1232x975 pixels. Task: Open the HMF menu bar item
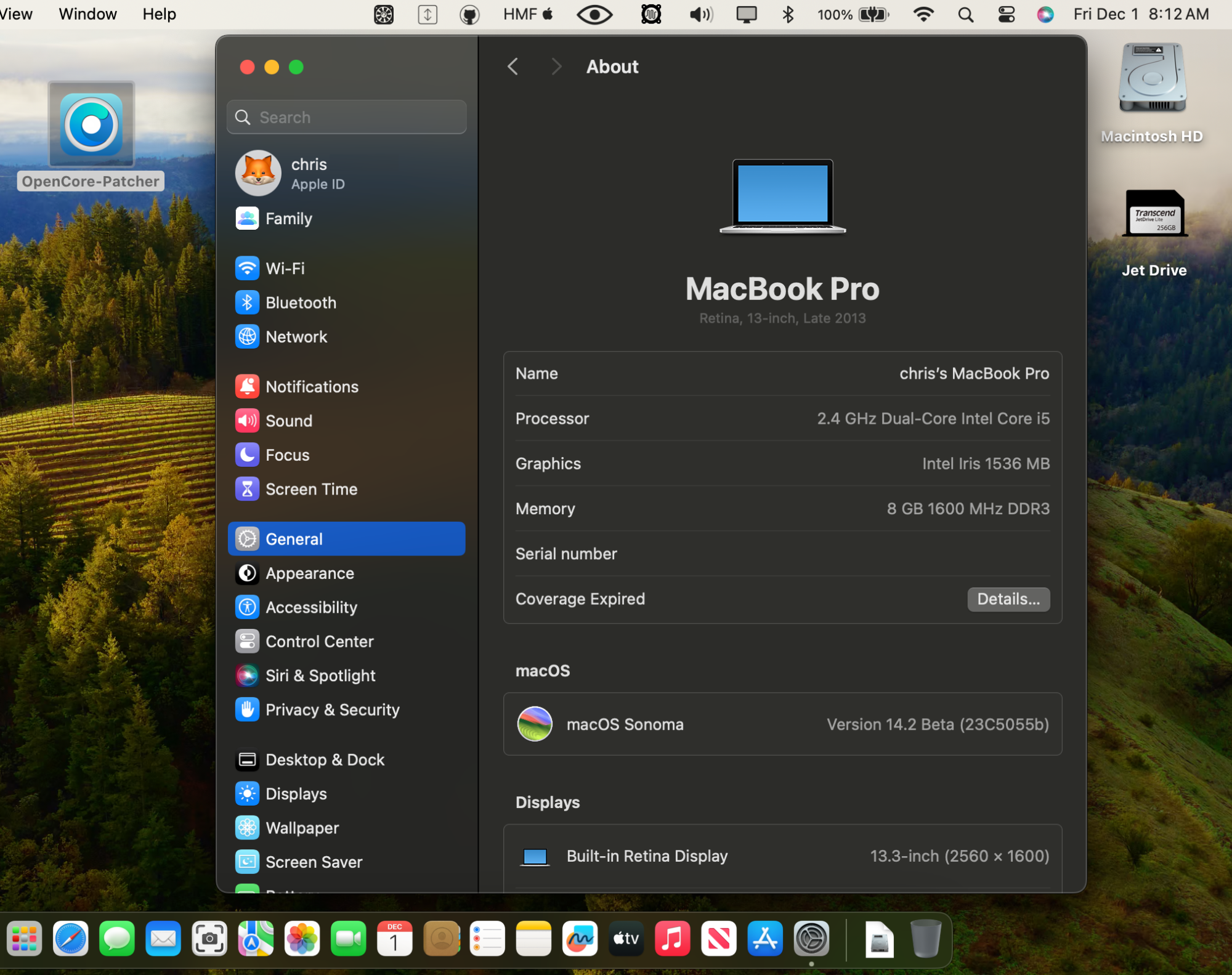528,14
